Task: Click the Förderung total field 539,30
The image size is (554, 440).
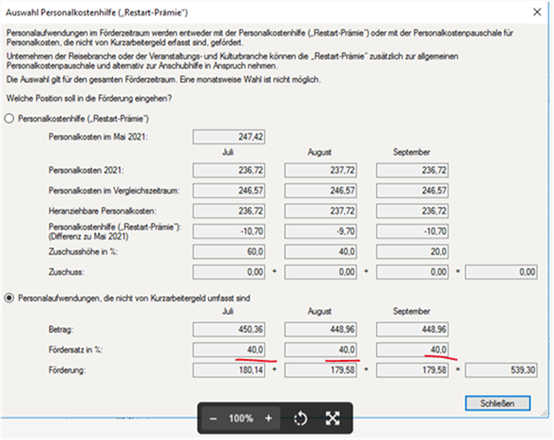Action: (x=501, y=370)
